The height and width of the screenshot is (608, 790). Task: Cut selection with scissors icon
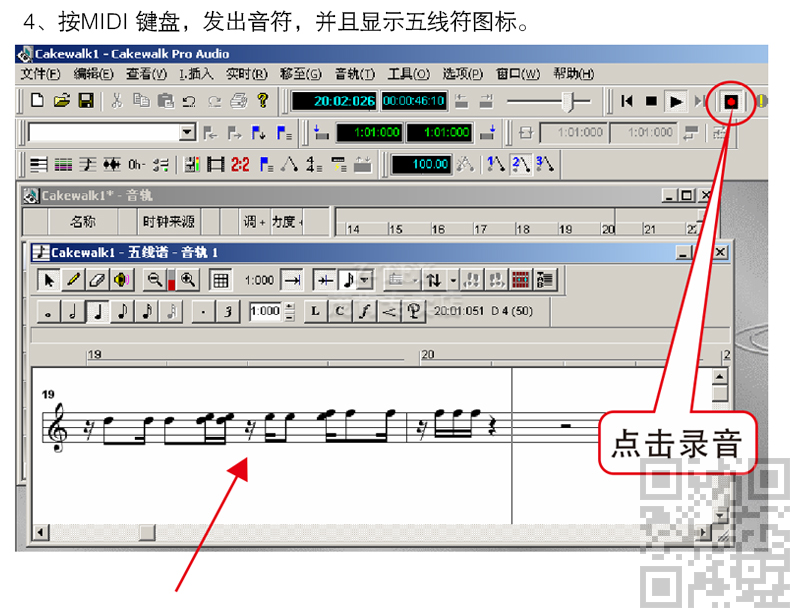pos(117,101)
